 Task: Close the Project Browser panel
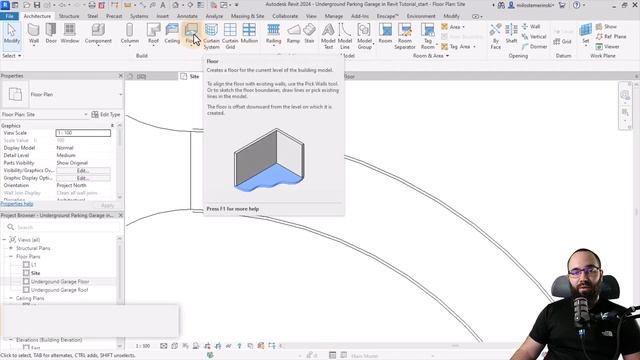pos(120,215)
